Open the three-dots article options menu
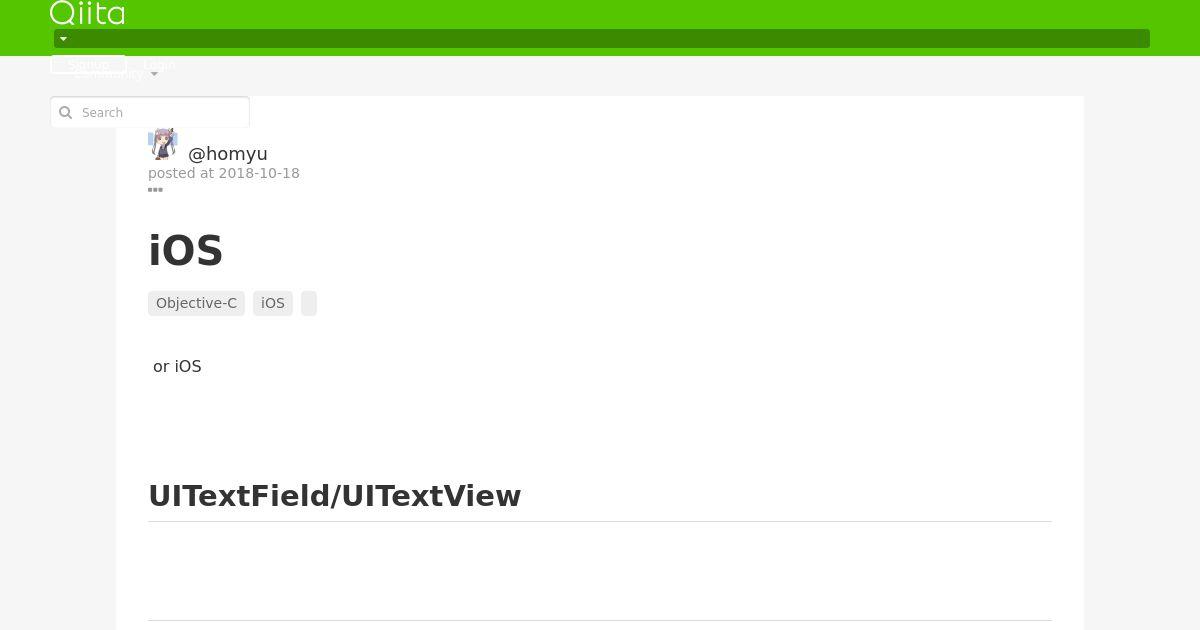Image resolution: width=1200 pixels, height=630 pixels. pyautogui.click(x=155, y=189)
